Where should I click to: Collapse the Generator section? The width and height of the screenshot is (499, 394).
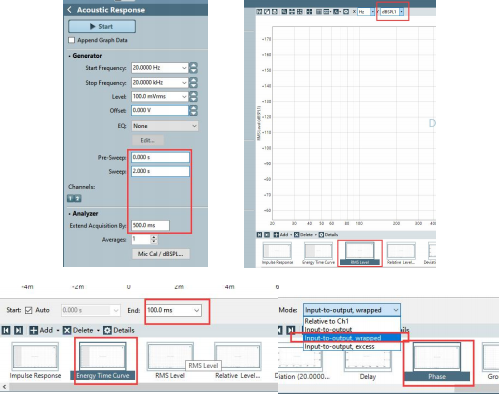(x=69, y=56)
